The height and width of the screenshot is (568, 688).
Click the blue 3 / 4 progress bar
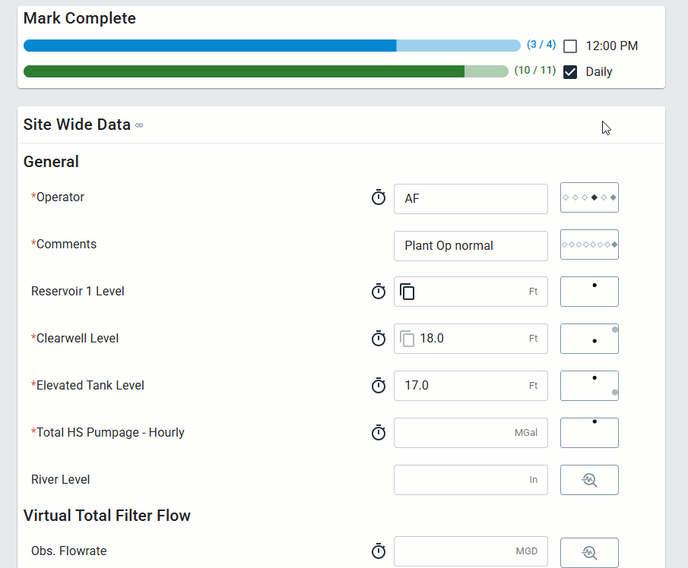tap(271, 46)
